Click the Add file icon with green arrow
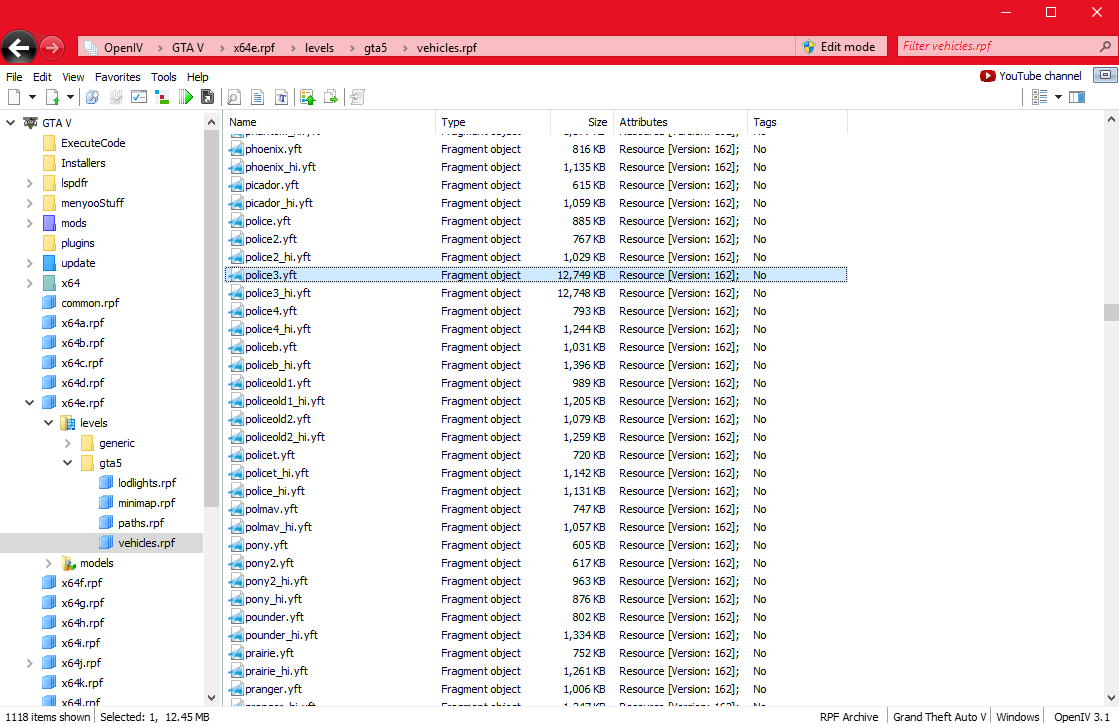 (53, 97)
